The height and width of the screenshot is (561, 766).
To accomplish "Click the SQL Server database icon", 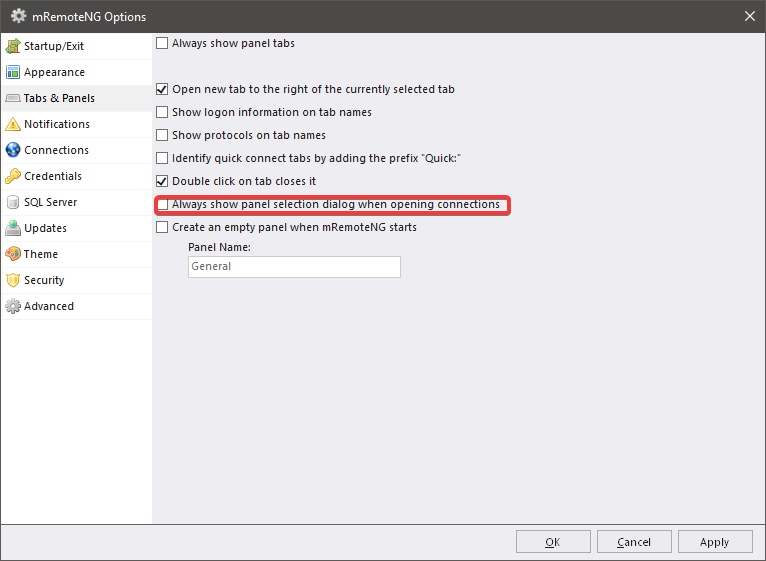I will [13, 202].
